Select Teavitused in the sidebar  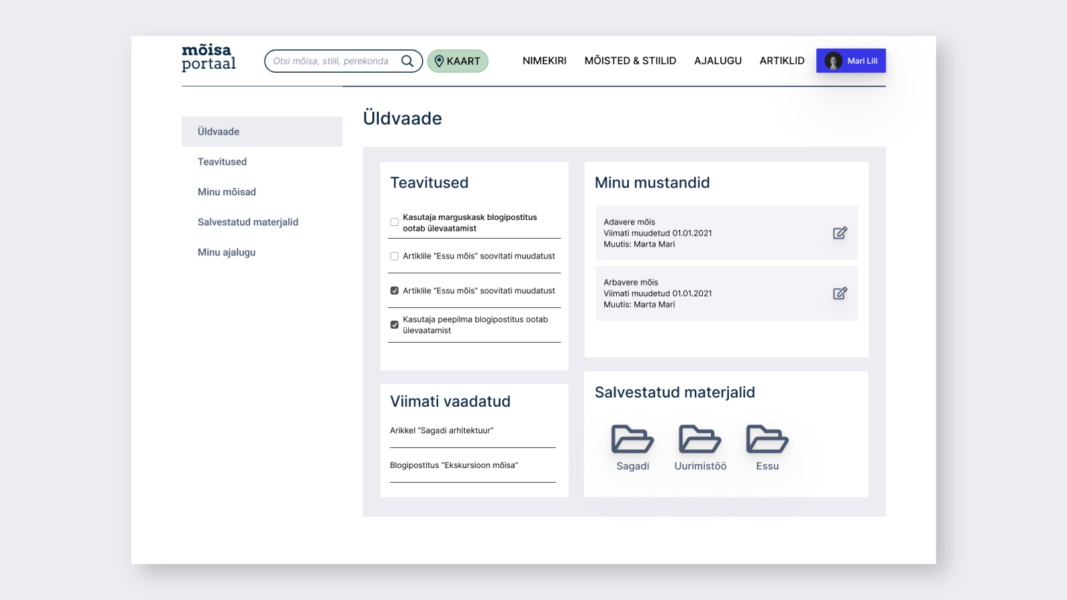[x=222, y=162]
